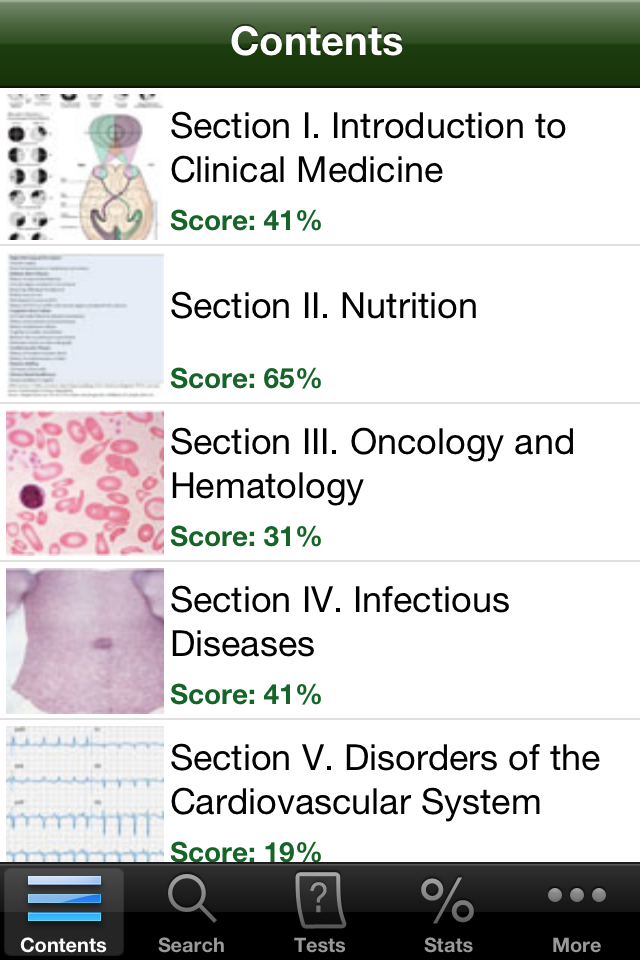Click the Score: 65% label

tap(246, 378)
